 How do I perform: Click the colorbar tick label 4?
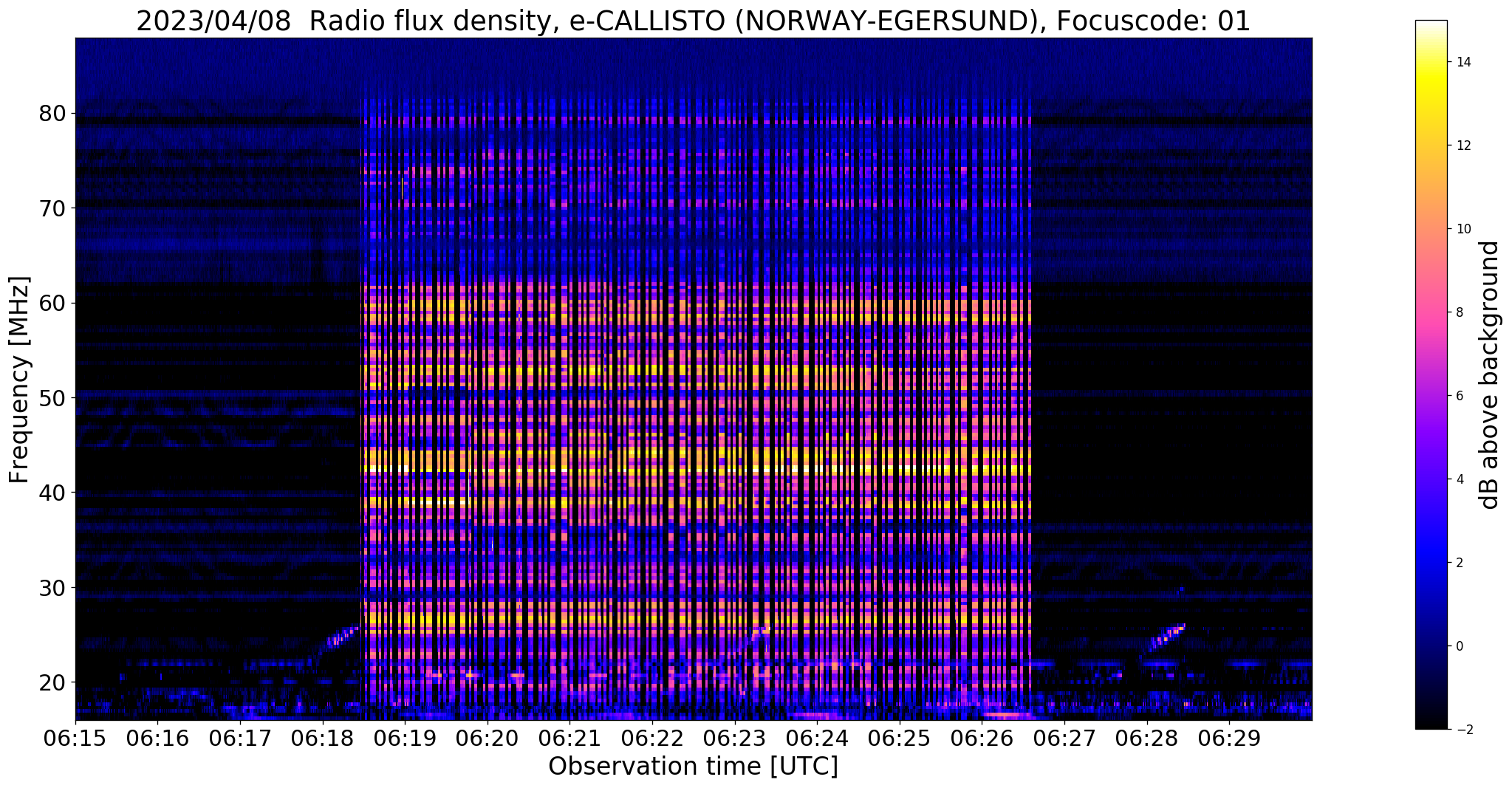[x=1459, y=479]
